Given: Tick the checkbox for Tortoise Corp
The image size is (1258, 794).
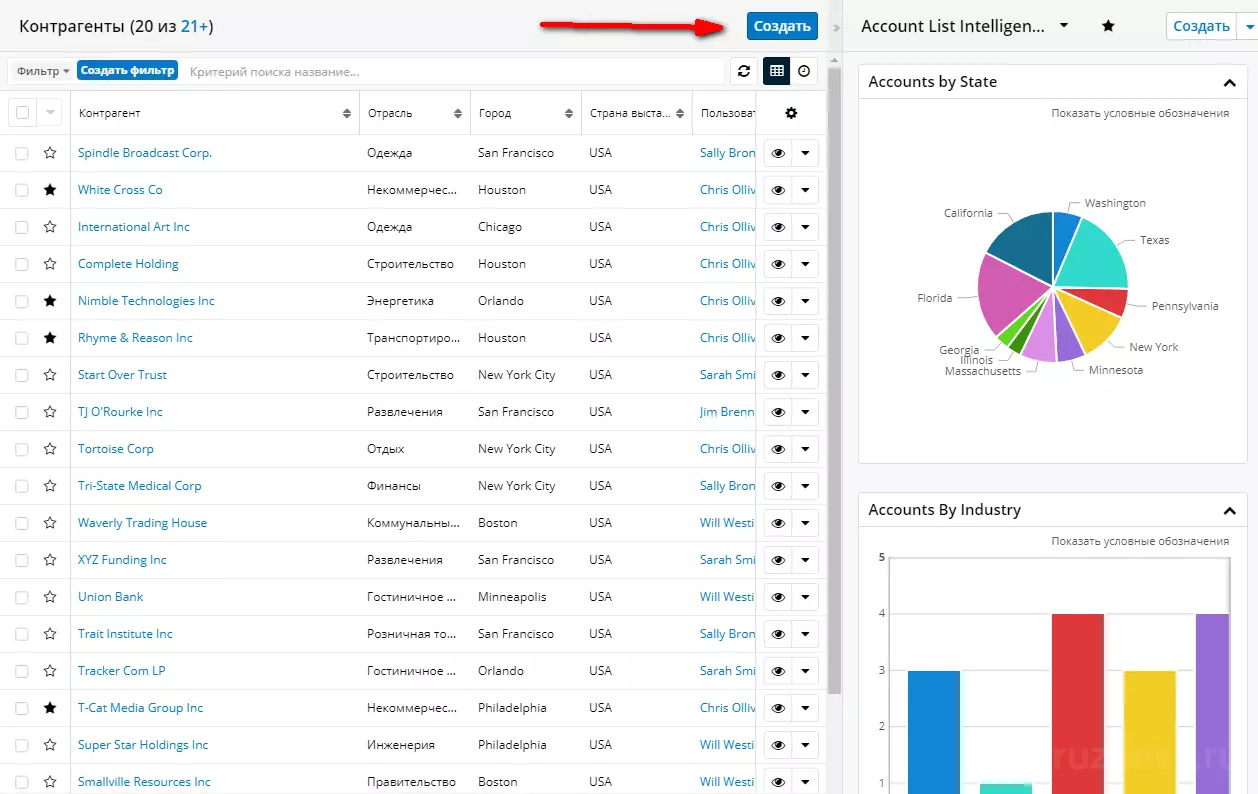Looking at the screenshot, I should (22, 449).
